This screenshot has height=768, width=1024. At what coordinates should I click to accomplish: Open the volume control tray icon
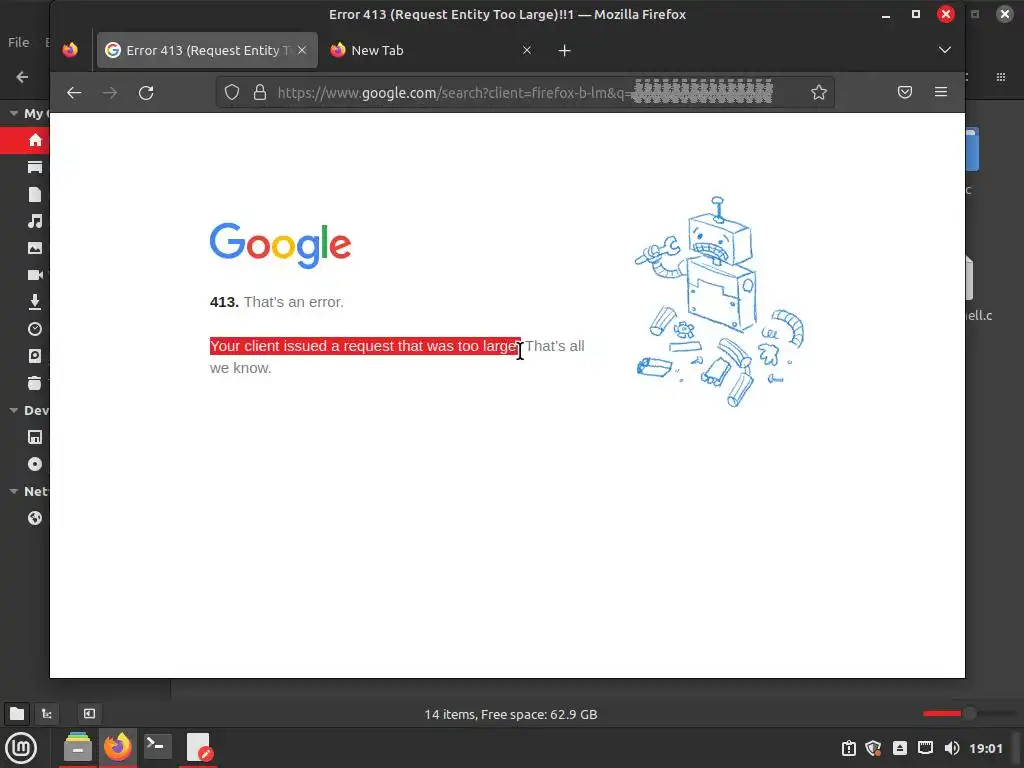952,748
